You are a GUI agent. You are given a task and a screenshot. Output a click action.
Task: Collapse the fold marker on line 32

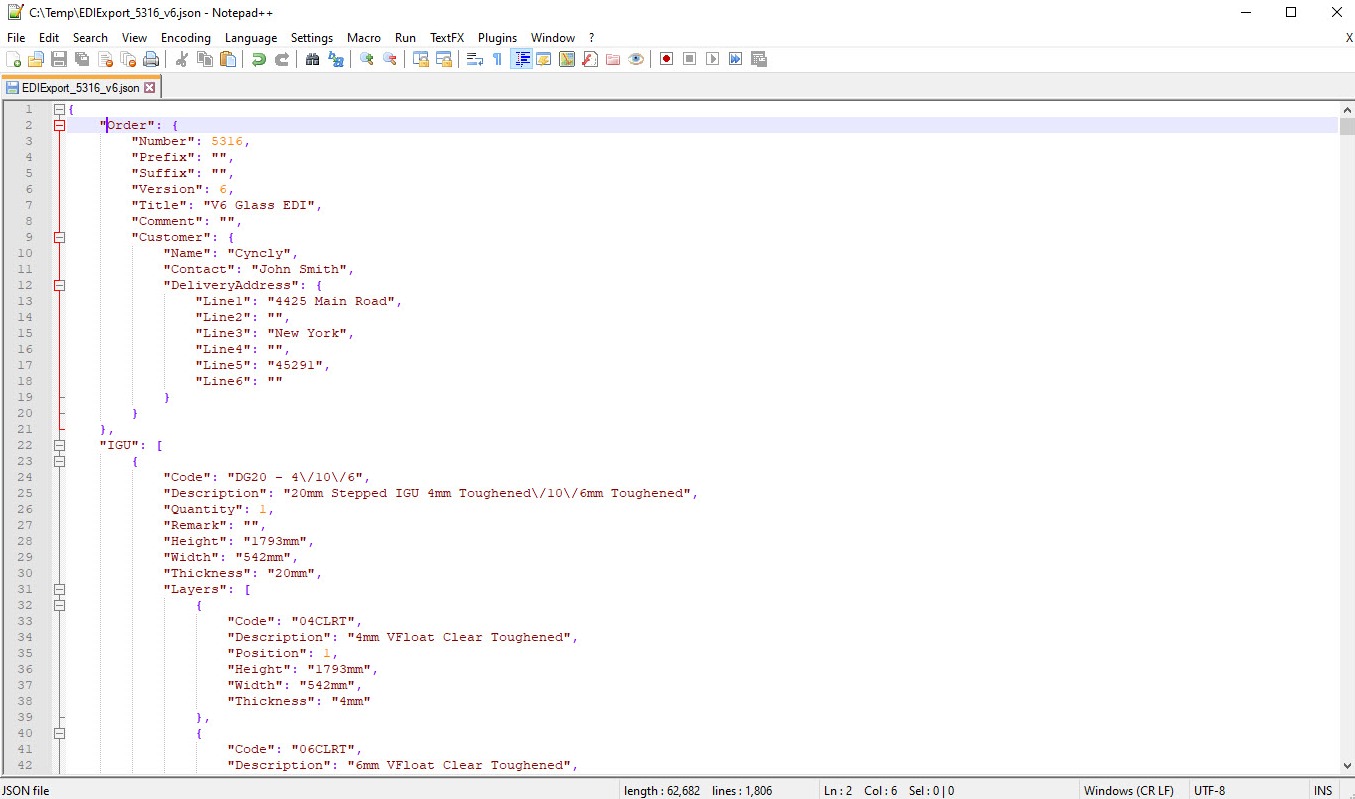pyautogui.click(x=60, y=605)
